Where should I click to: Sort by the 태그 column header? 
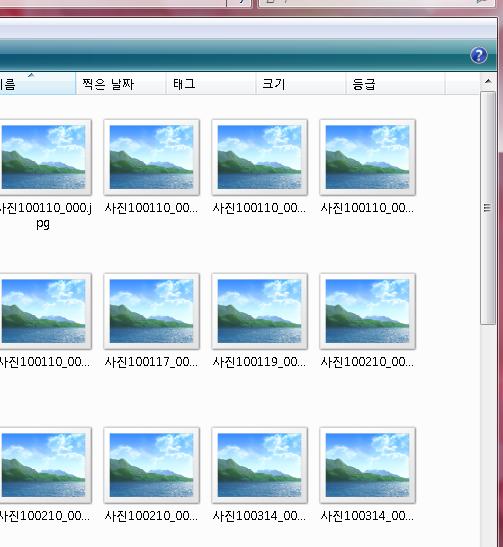coord(211,84)
